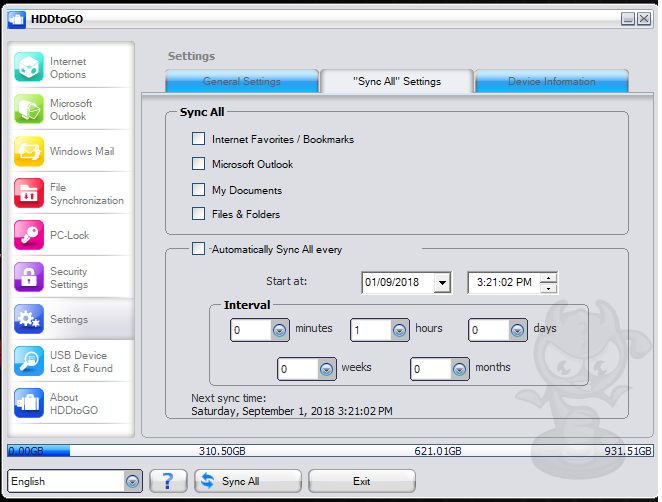662x502 pixels.
Task: Click the minutes value field showing 0
Action: (x=251, y=330)
